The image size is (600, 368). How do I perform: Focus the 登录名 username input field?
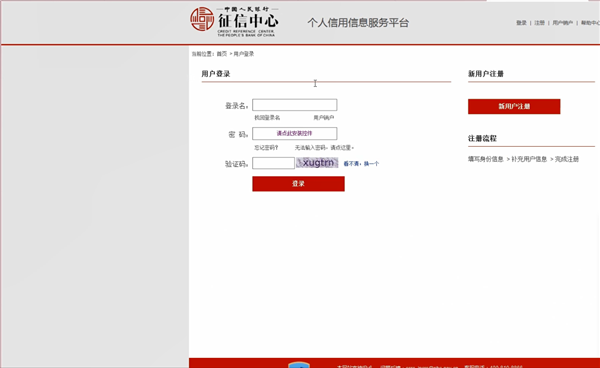click(x=294, y=105)
